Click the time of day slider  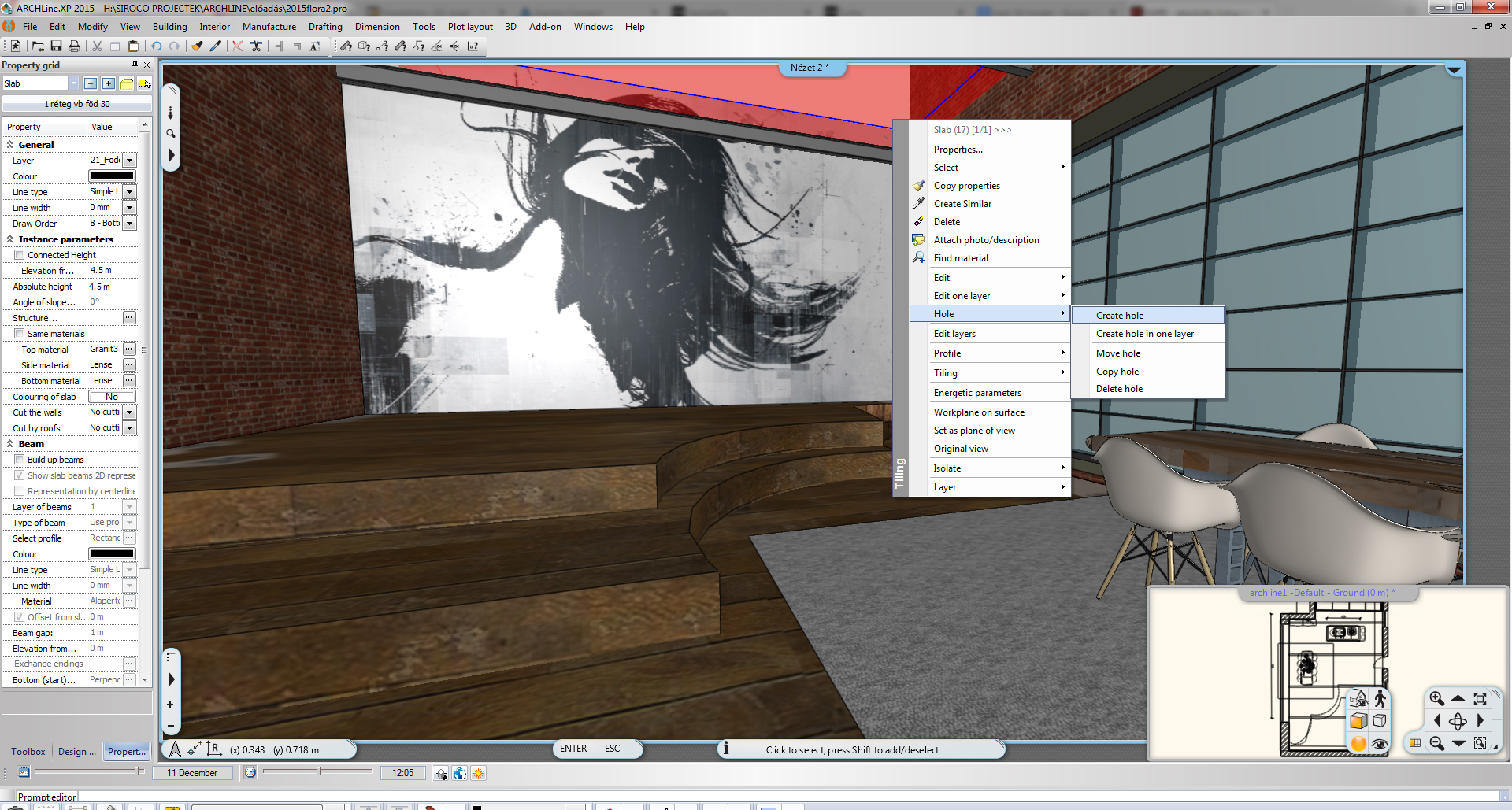click(x=317, y=772)
